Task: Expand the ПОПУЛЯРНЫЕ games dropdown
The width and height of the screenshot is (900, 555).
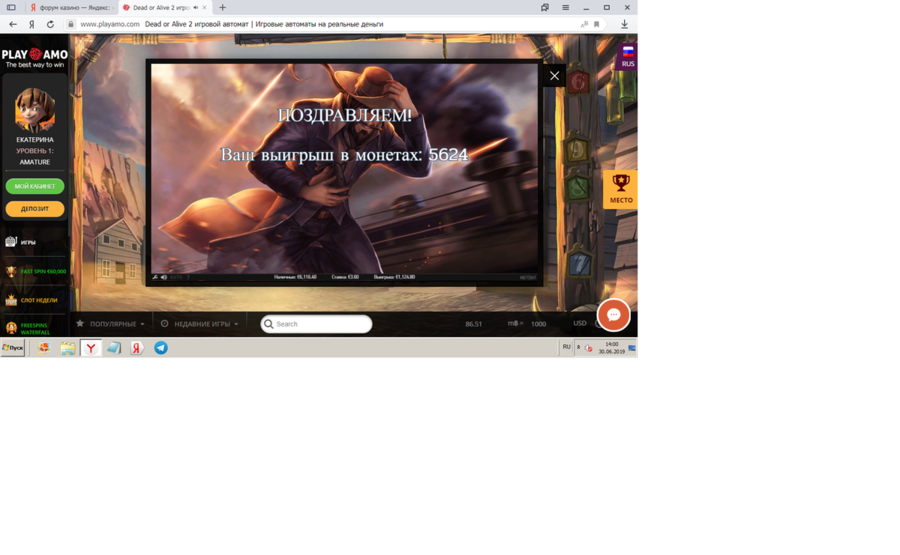Action: (x=111, y=324)
